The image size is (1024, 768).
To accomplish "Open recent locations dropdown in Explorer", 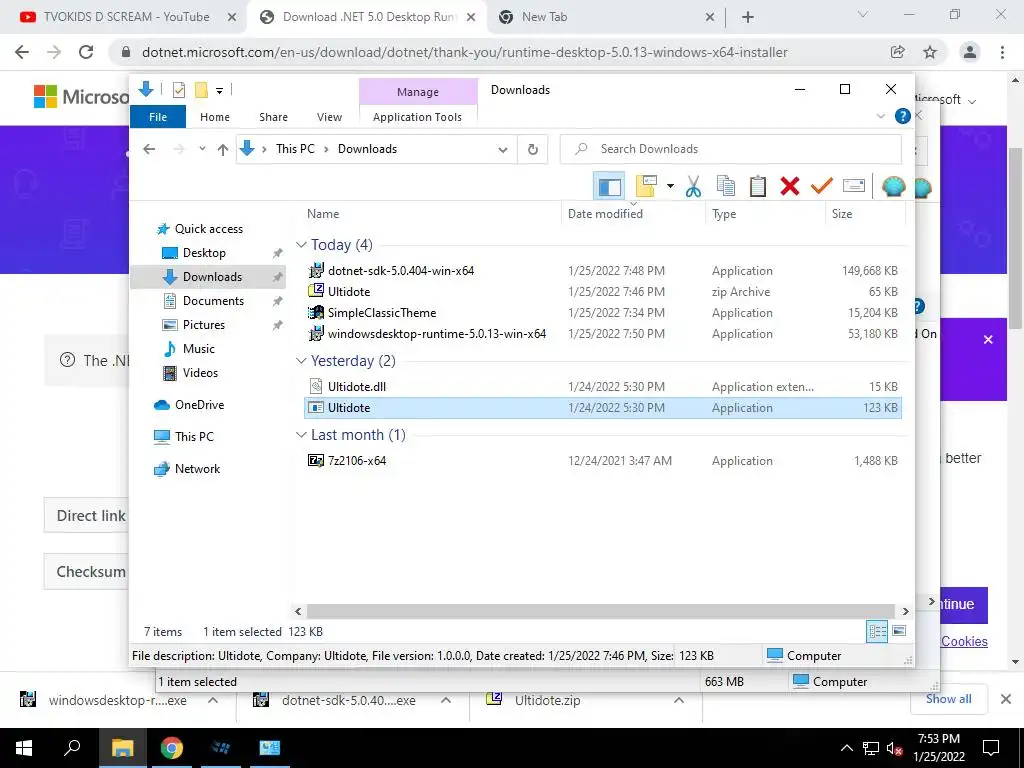I will coord(202,149).
